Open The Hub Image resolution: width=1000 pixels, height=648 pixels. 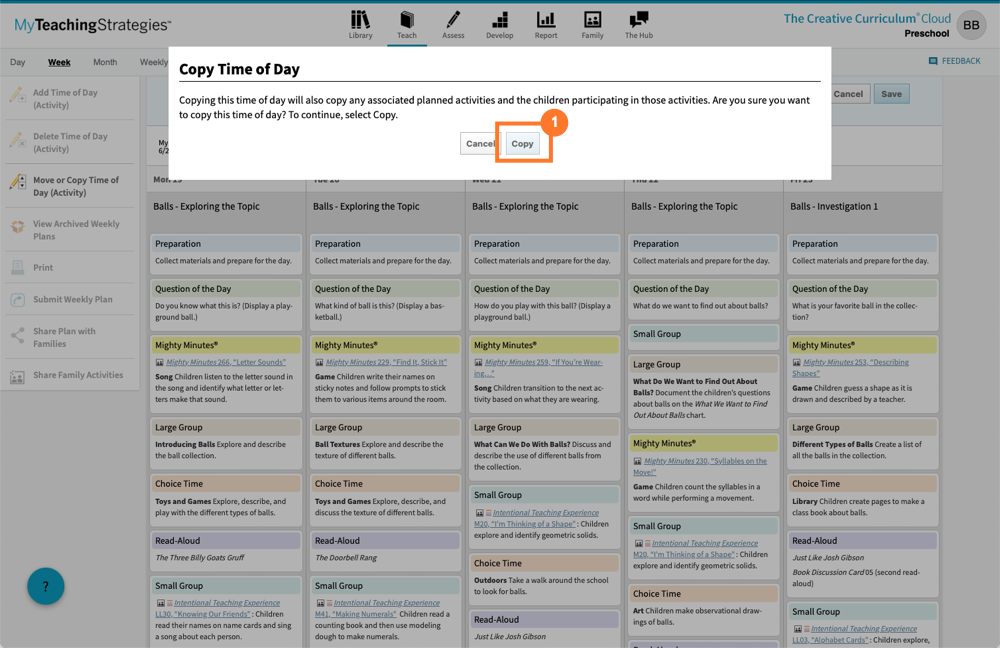click(x=639, y=23)
